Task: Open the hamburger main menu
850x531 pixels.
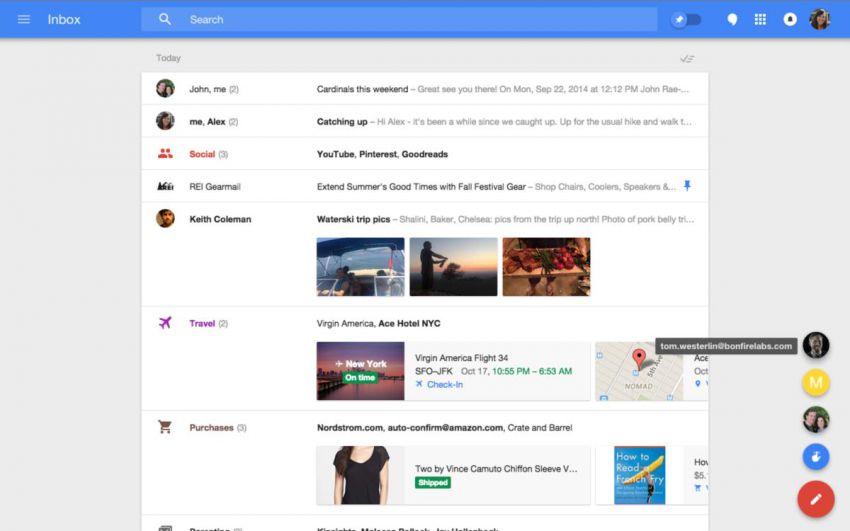Action: point(24,19)
